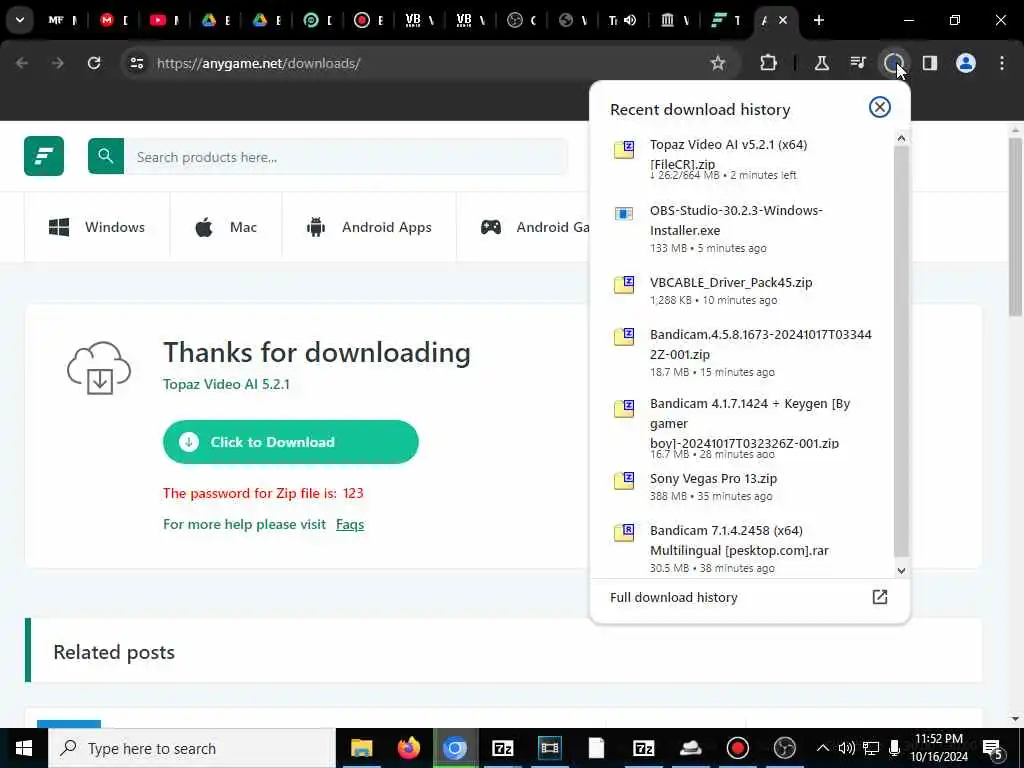Open the side panel icon
The width and height of the screenshot is (1024, 768).
[929, 63]
